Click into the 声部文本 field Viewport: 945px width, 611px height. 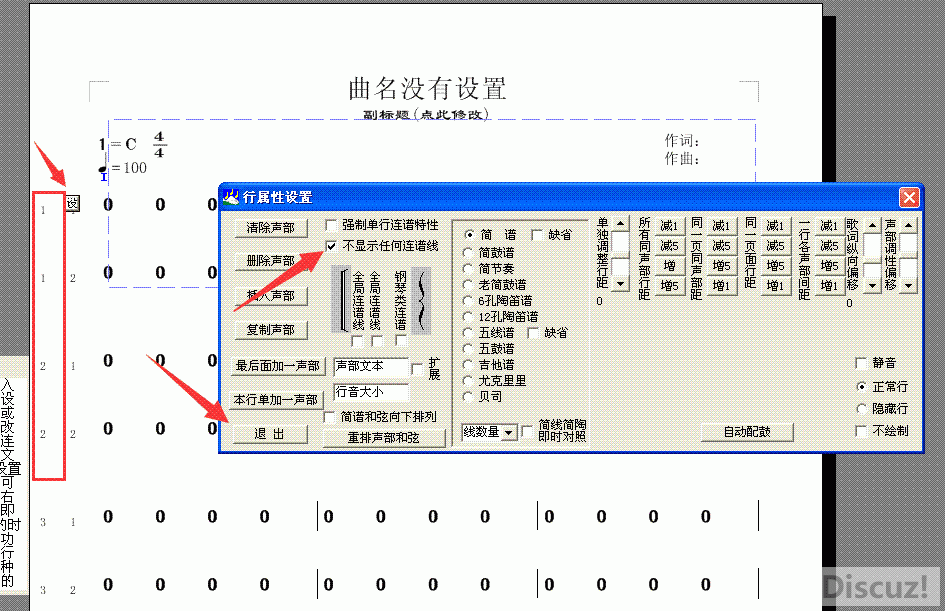click(x=371, y=366)
